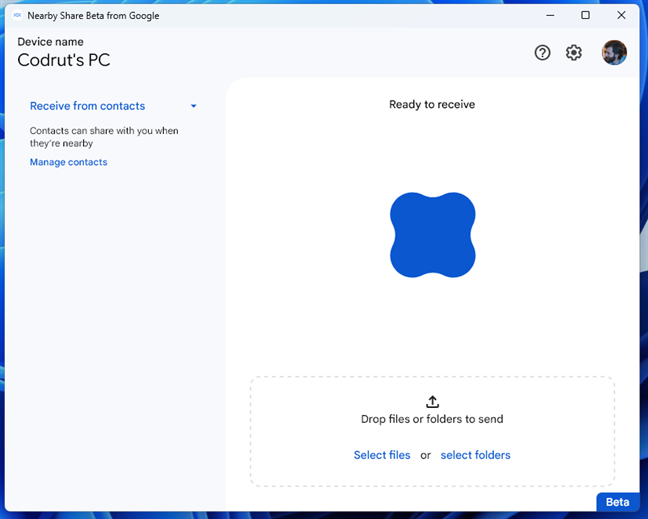Click select folders link

click(x=475, y=455)
